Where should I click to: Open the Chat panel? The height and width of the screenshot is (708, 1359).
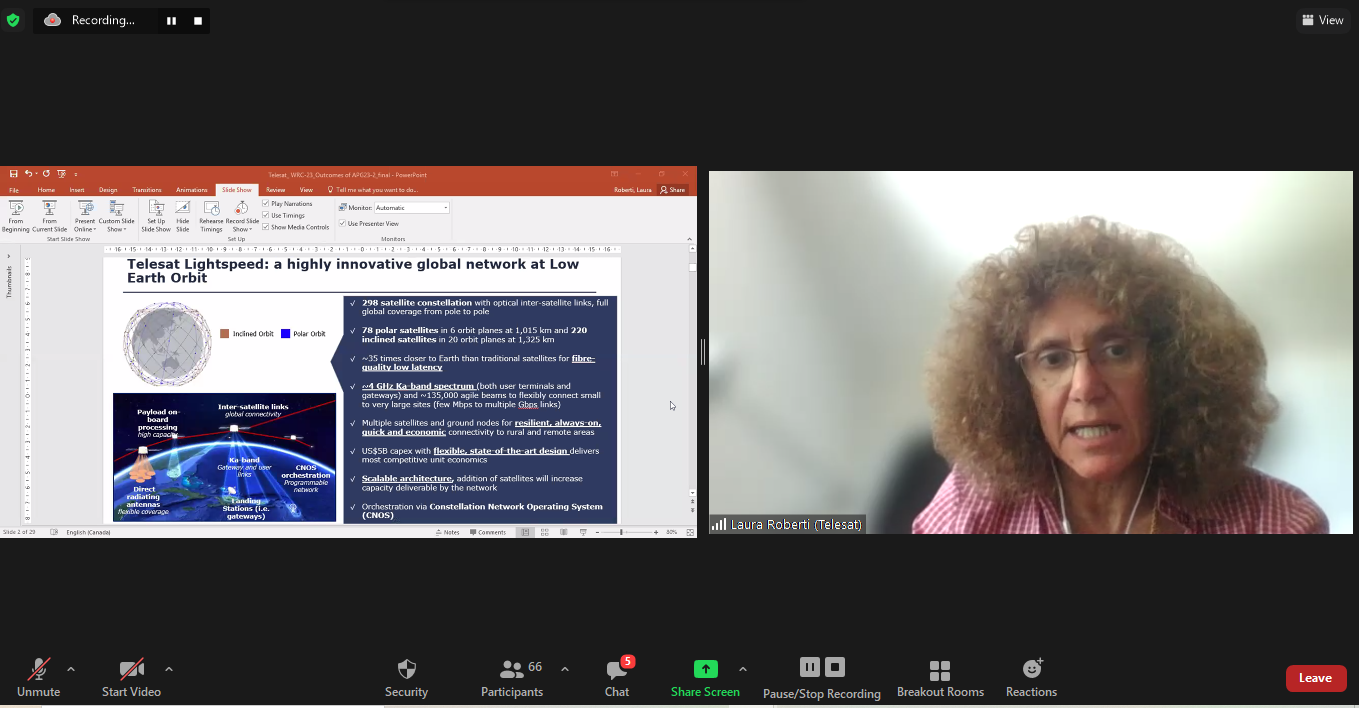coord(617,677)
